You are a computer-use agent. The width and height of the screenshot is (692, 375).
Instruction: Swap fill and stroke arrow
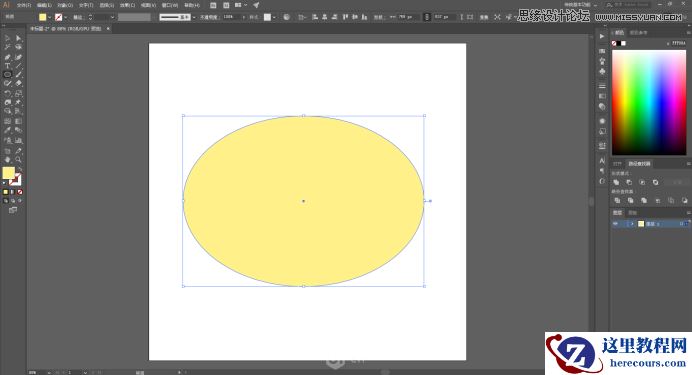[20, 170]
